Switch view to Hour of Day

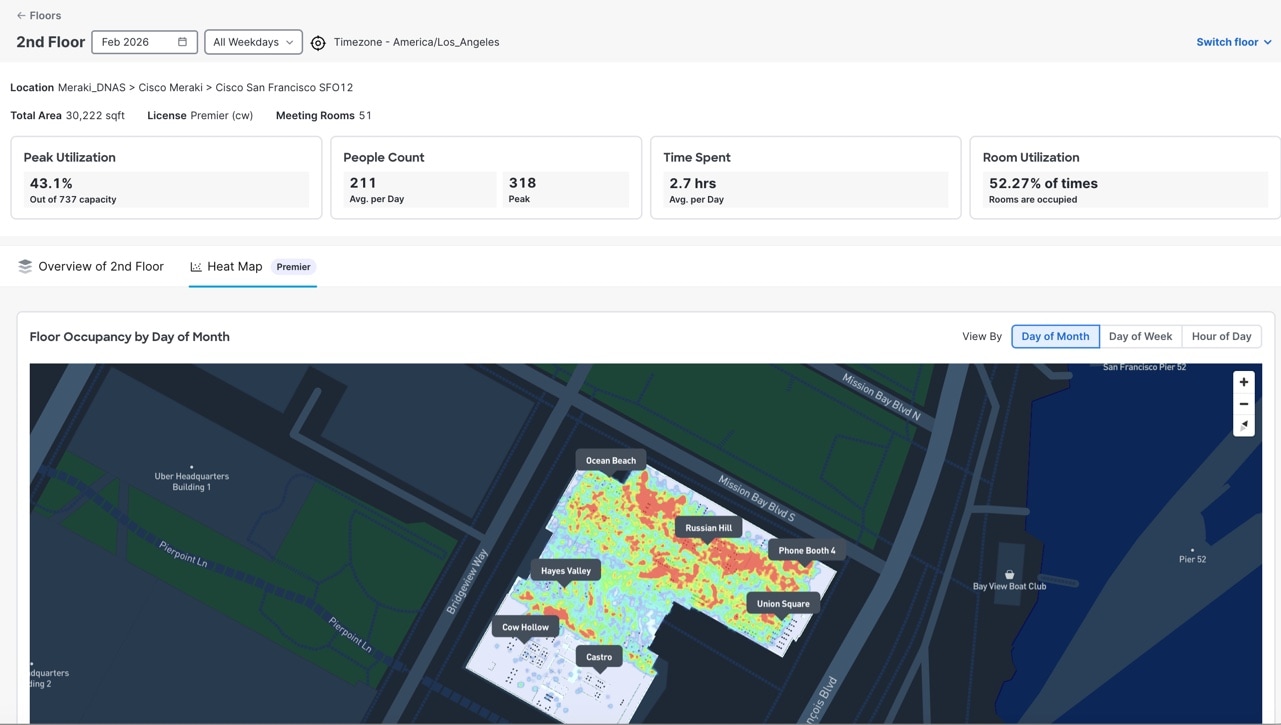pos(1221,337)
